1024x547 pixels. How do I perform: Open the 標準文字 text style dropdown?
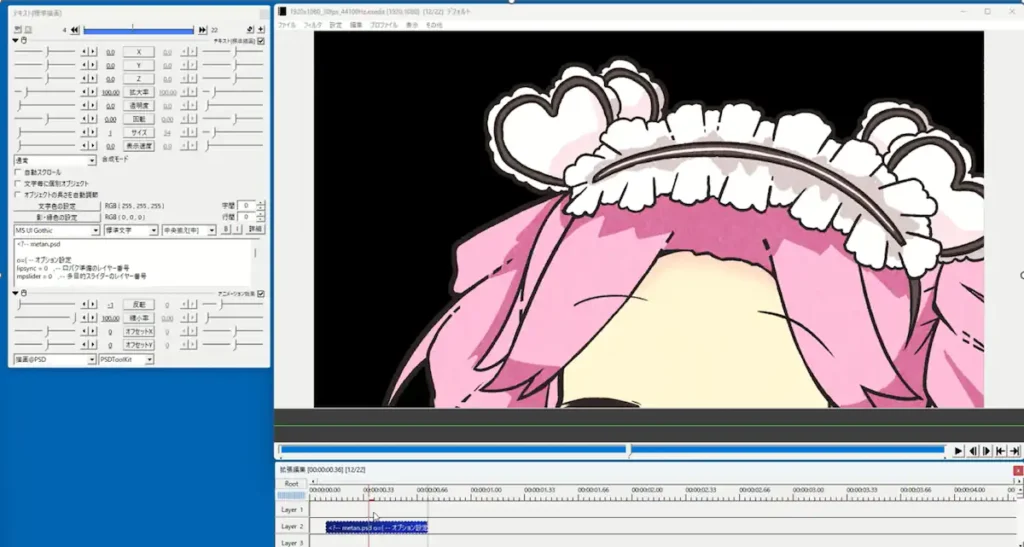pos(131,230)
